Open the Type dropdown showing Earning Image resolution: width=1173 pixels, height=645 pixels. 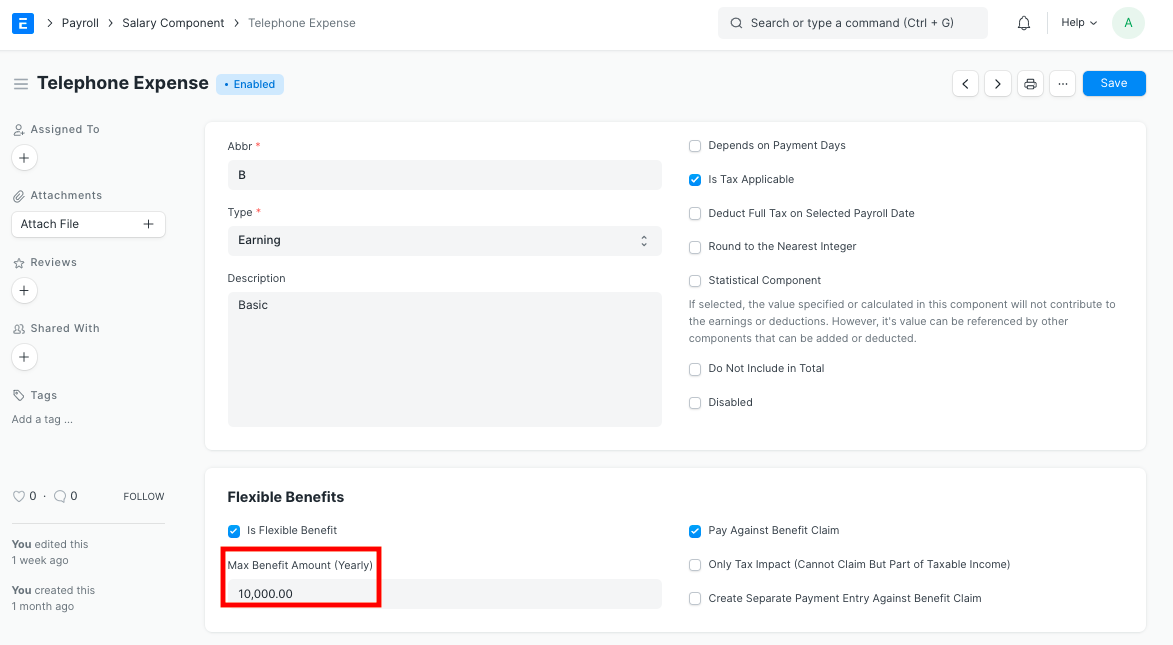pos(444,240)
